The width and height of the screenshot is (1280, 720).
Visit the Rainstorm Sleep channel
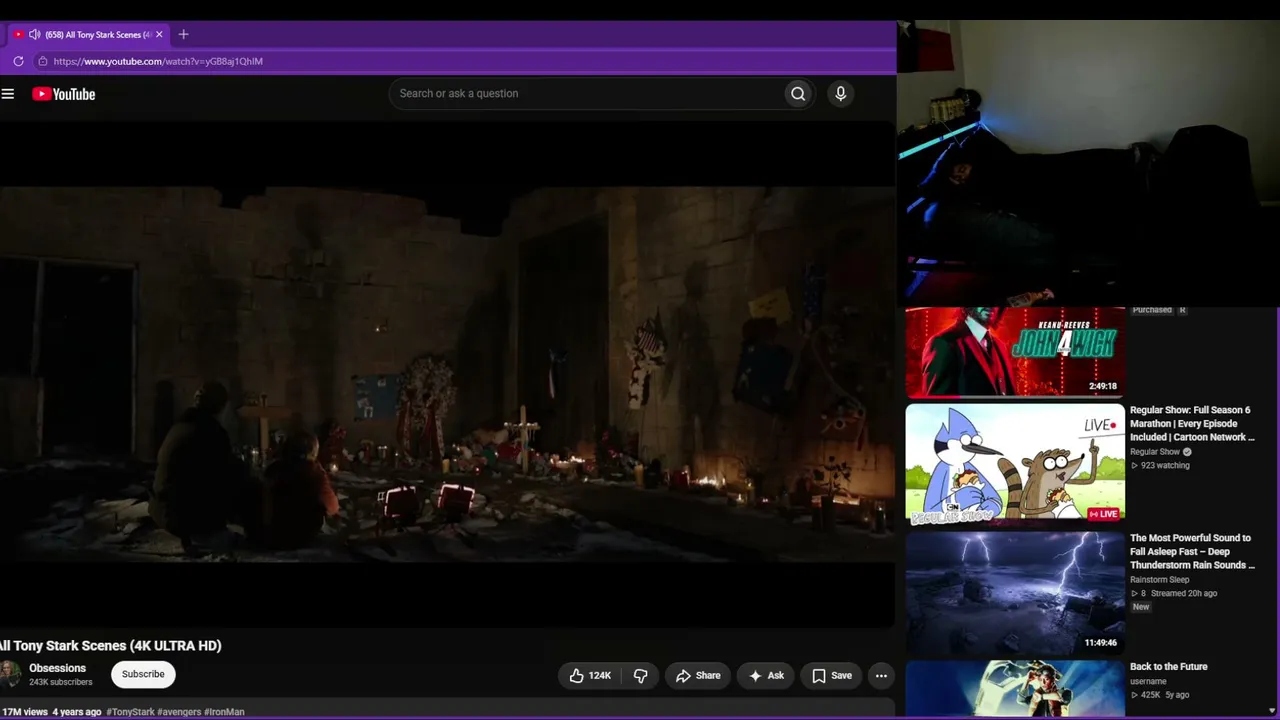click(x=1160, y=580)
